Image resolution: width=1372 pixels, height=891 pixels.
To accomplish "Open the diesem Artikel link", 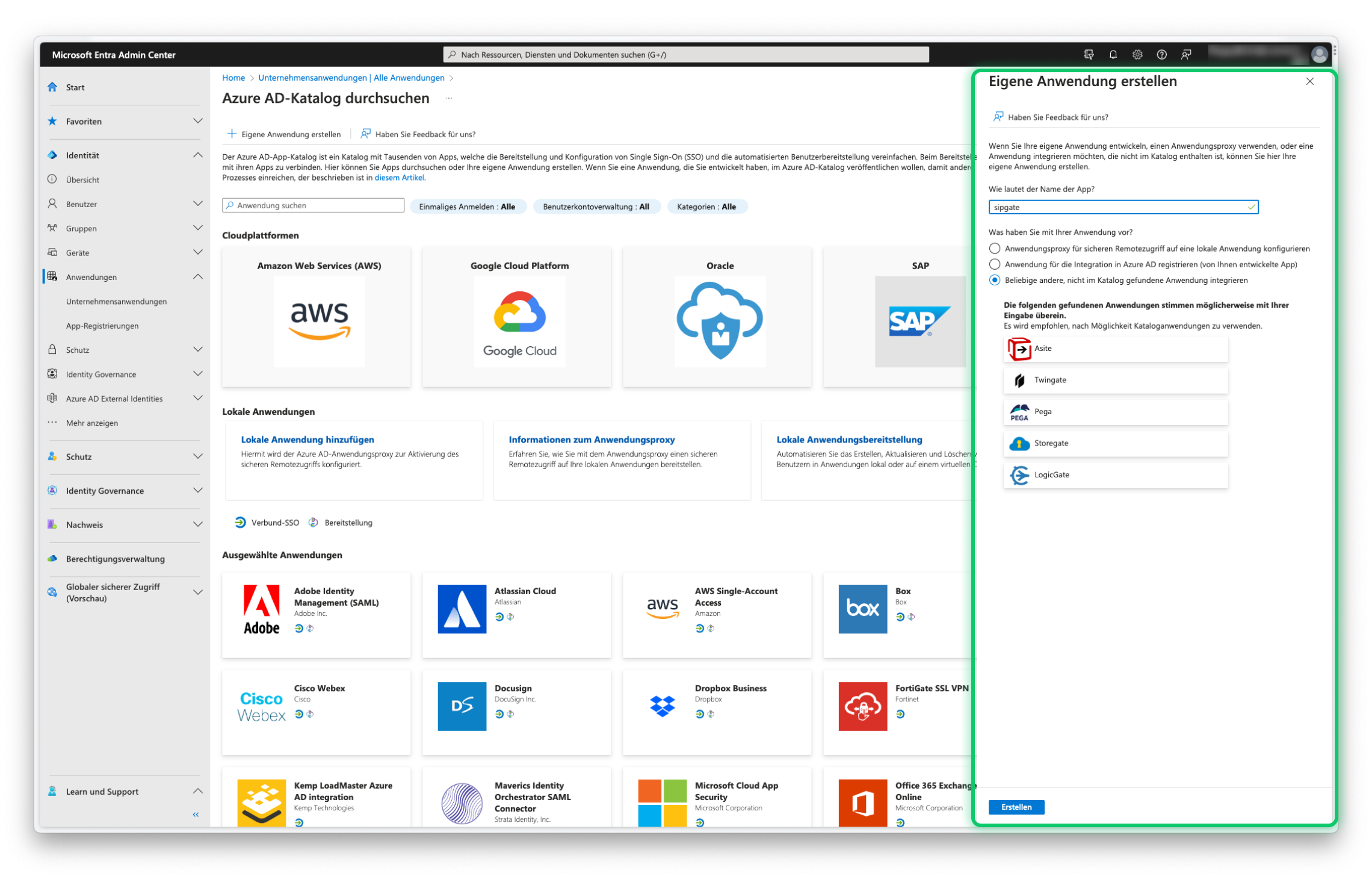I will [400, 177].
